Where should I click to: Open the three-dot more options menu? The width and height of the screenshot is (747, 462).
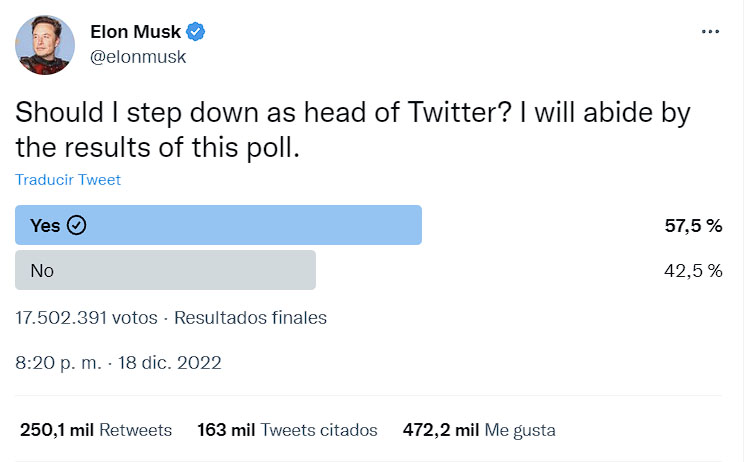tap(710, 32)
